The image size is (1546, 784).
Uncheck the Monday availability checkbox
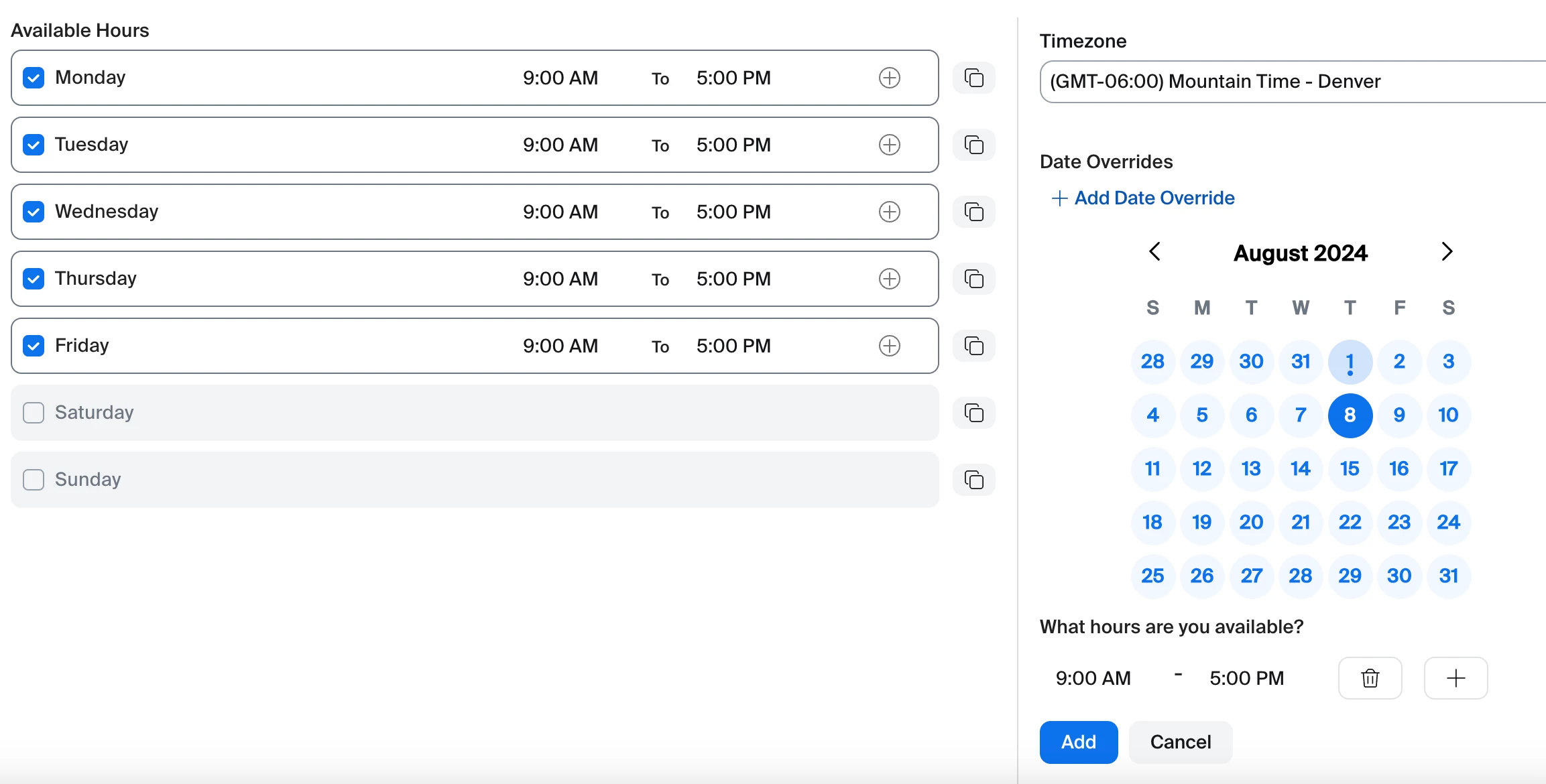pyautogui.click(x=34, y=78)
